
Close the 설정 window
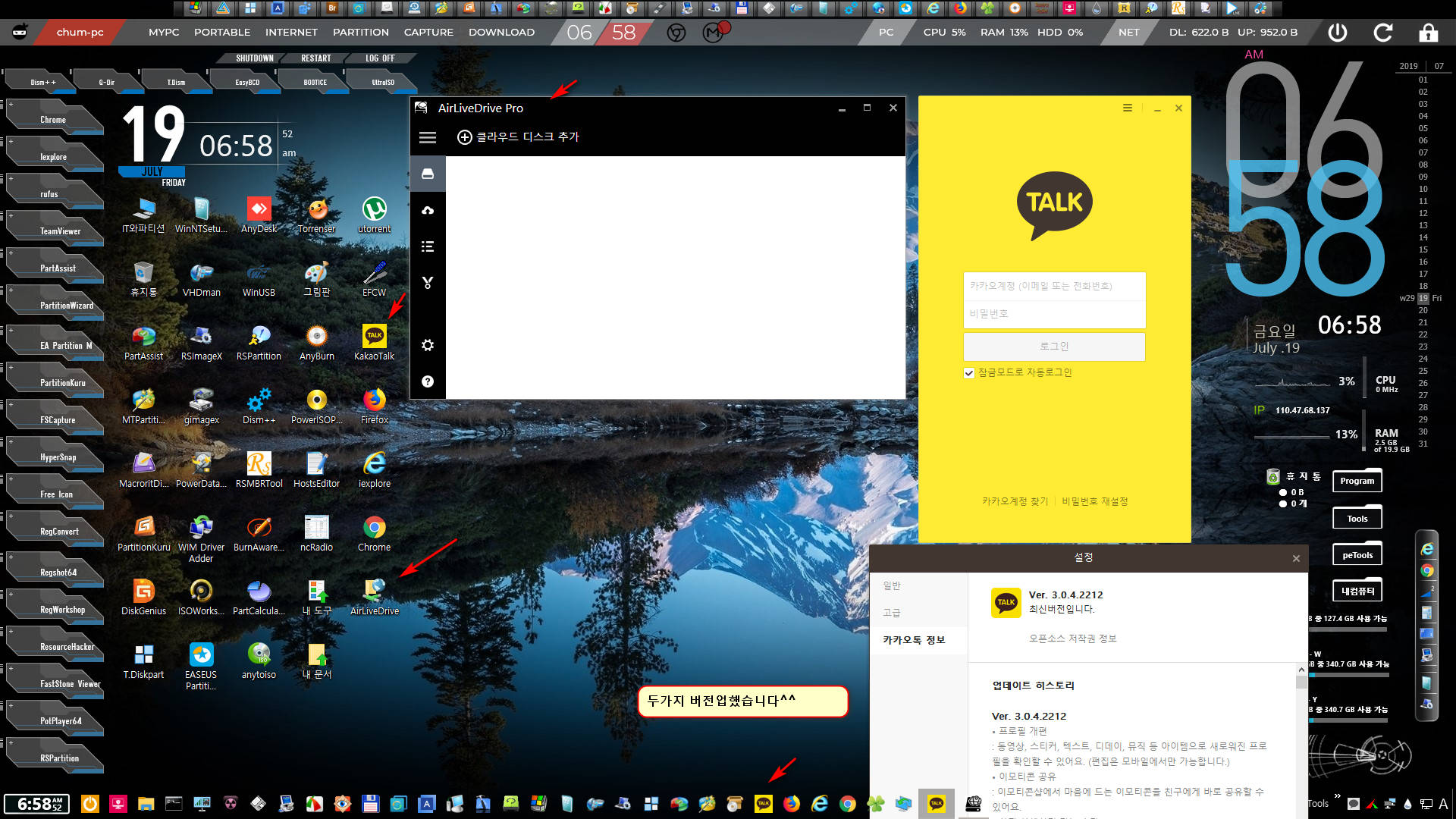(1296, 558)
